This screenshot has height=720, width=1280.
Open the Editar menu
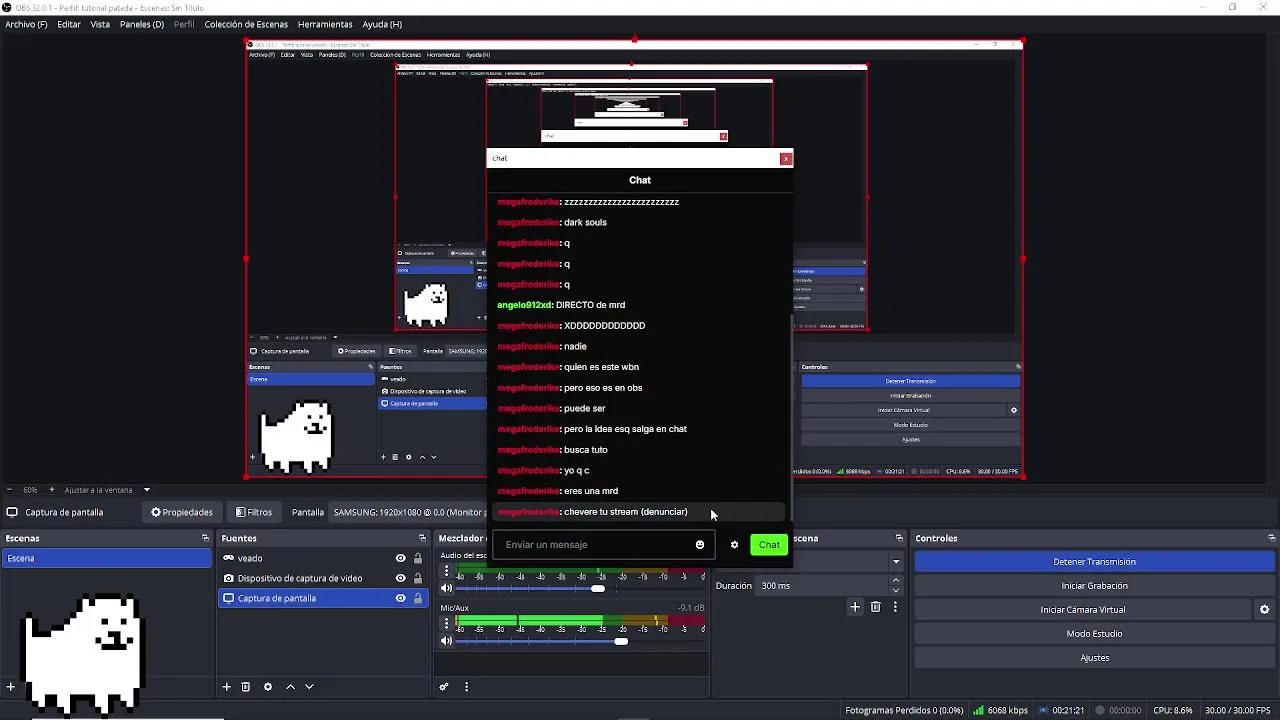pyautogui.click(x=69, y=24)
